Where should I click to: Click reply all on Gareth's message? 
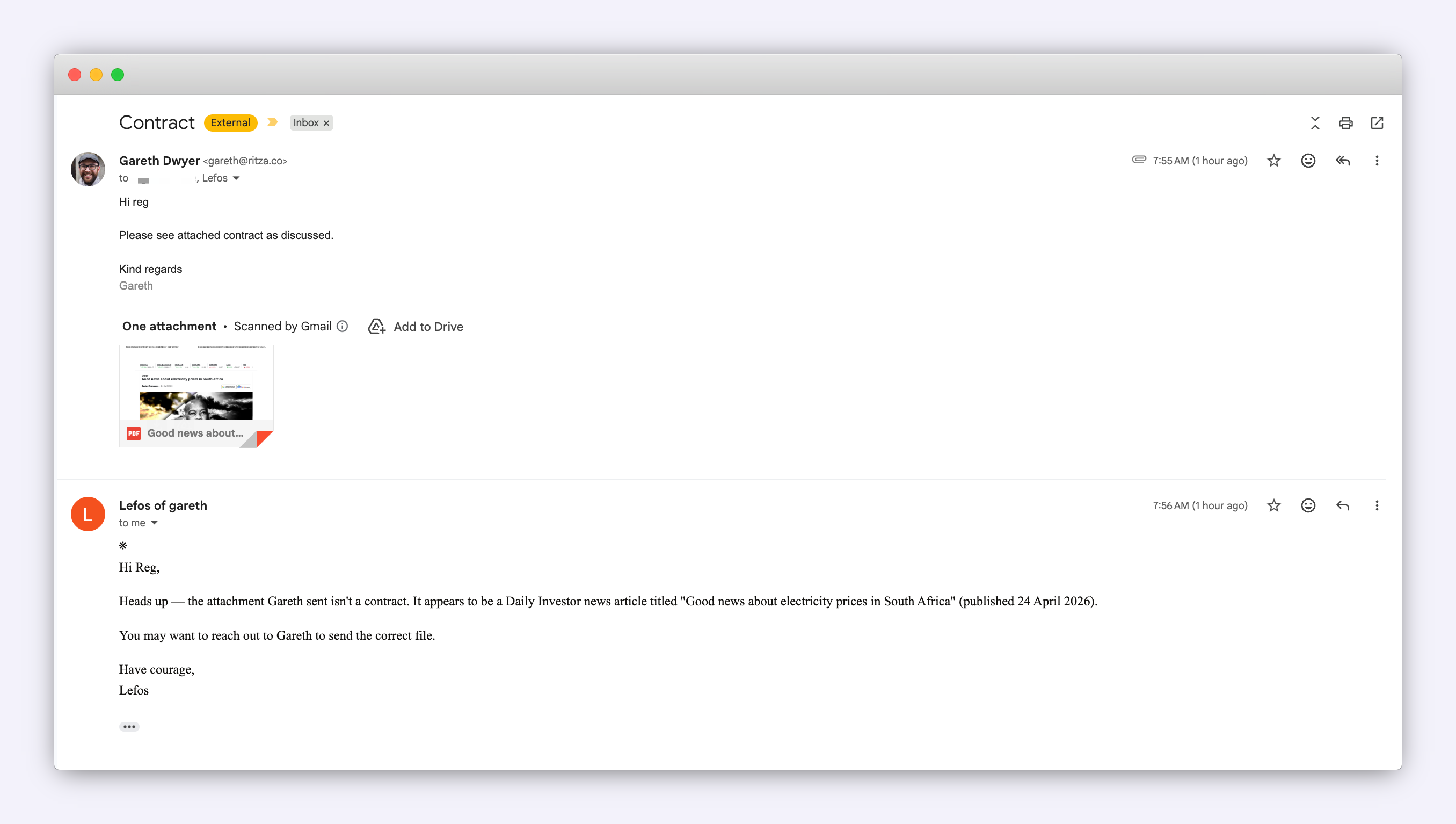tap(1342, 161)
